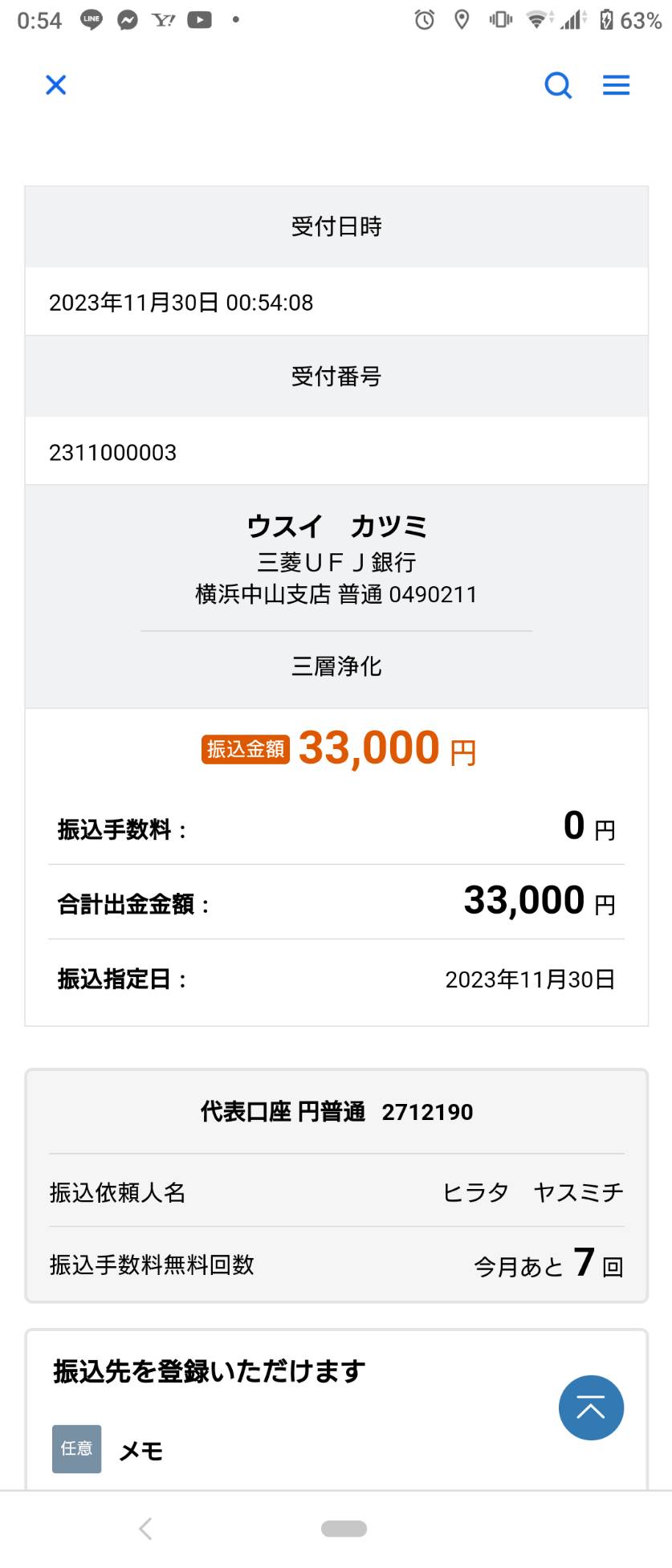The height and width of the screenshot is (1568, 672).
Task: Tap the Android back chevron
Action: (x=145, y=1528)
